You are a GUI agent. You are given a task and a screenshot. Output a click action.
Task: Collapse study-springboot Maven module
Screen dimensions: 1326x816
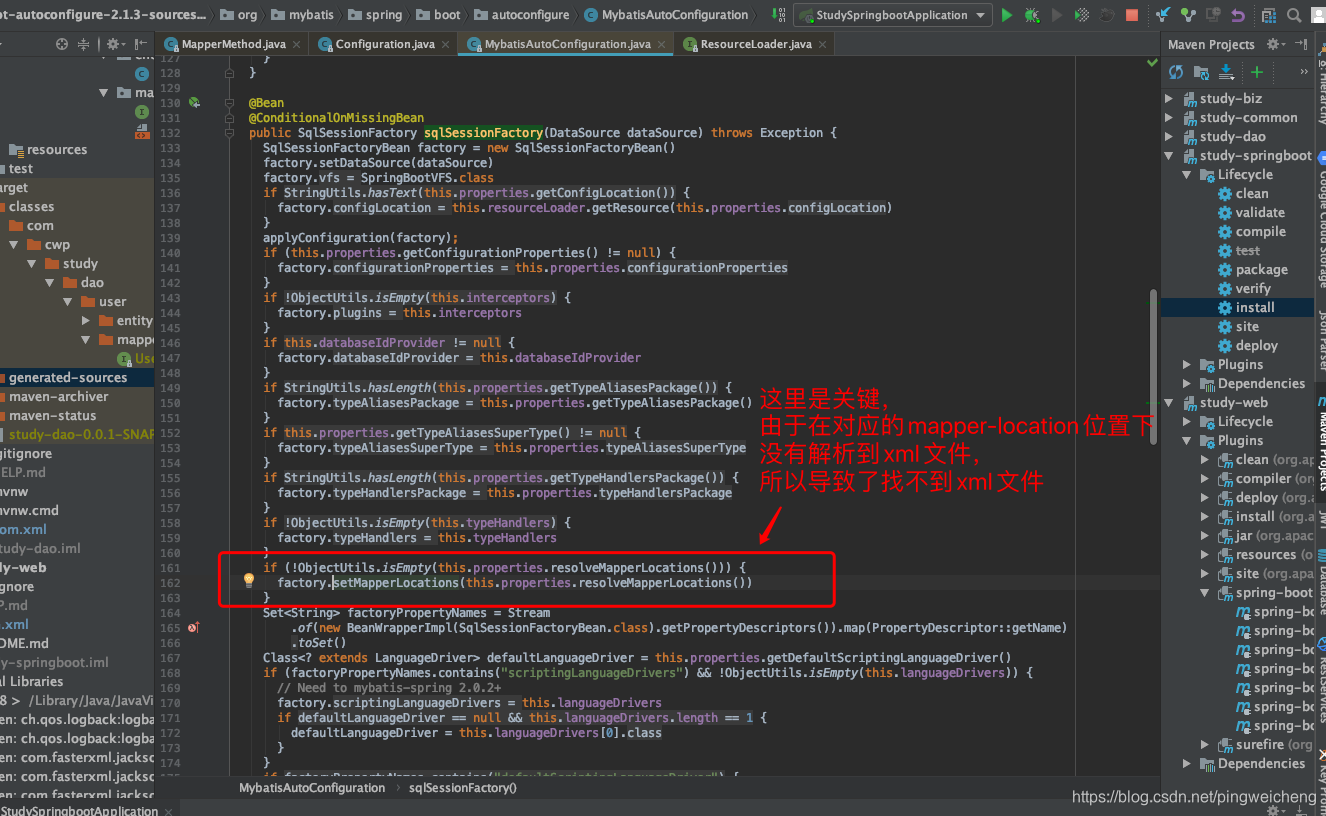[1170, 155]
